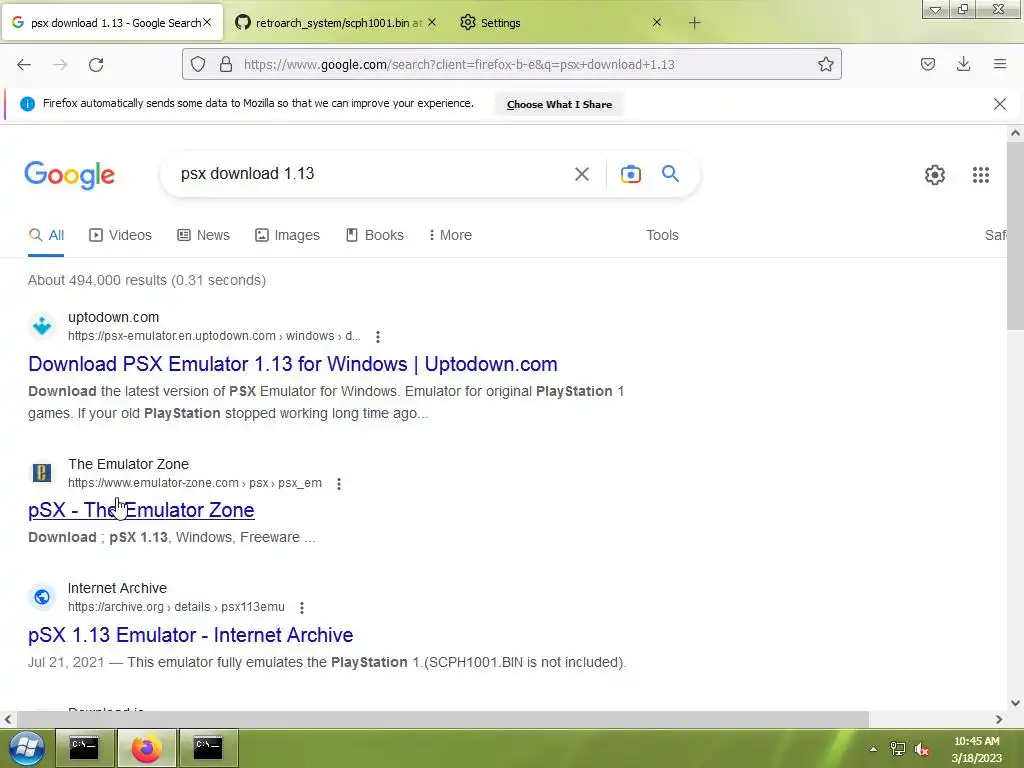Open the News search filter
Screen dimensions: 1024x768
point(203,235)
